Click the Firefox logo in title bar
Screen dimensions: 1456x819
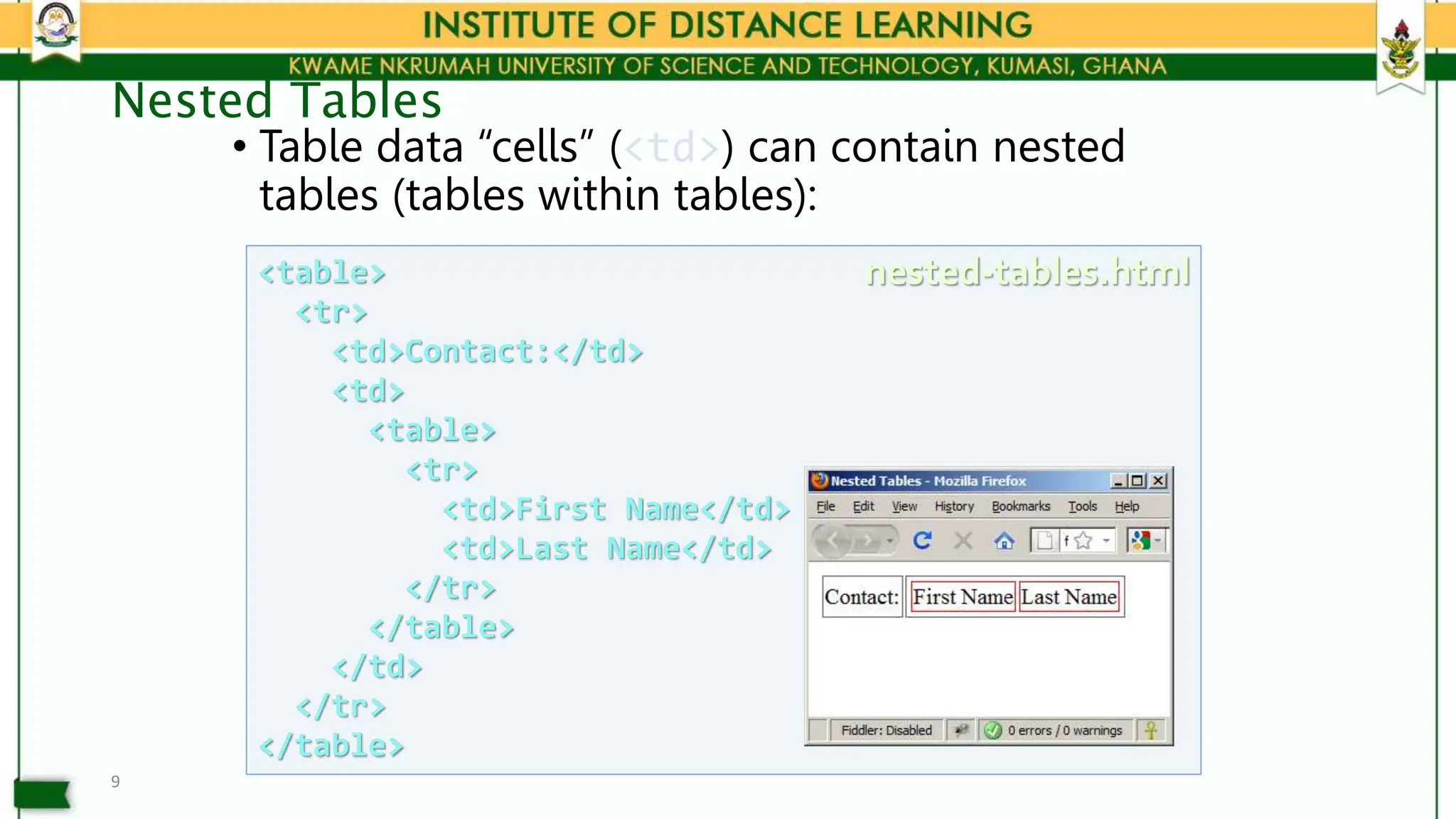(x=819, y=481)
